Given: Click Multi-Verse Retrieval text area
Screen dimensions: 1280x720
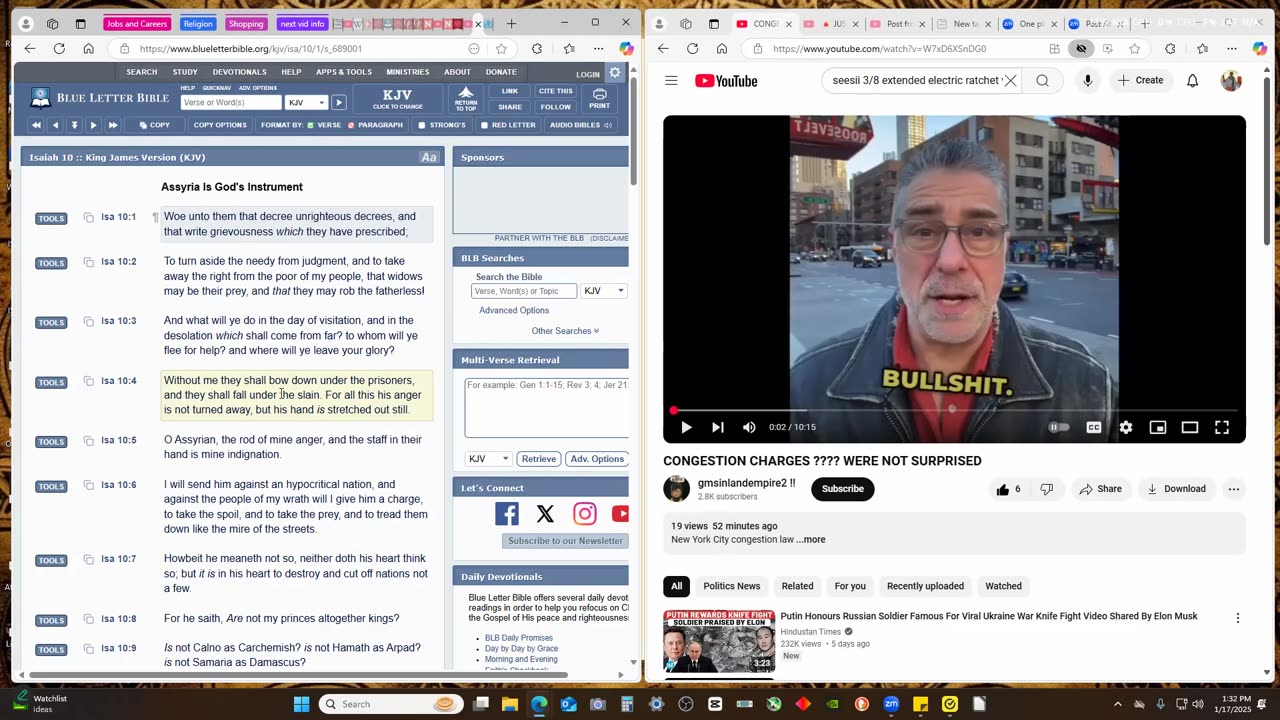Looking at the screenshot, I should coord(546,407).
